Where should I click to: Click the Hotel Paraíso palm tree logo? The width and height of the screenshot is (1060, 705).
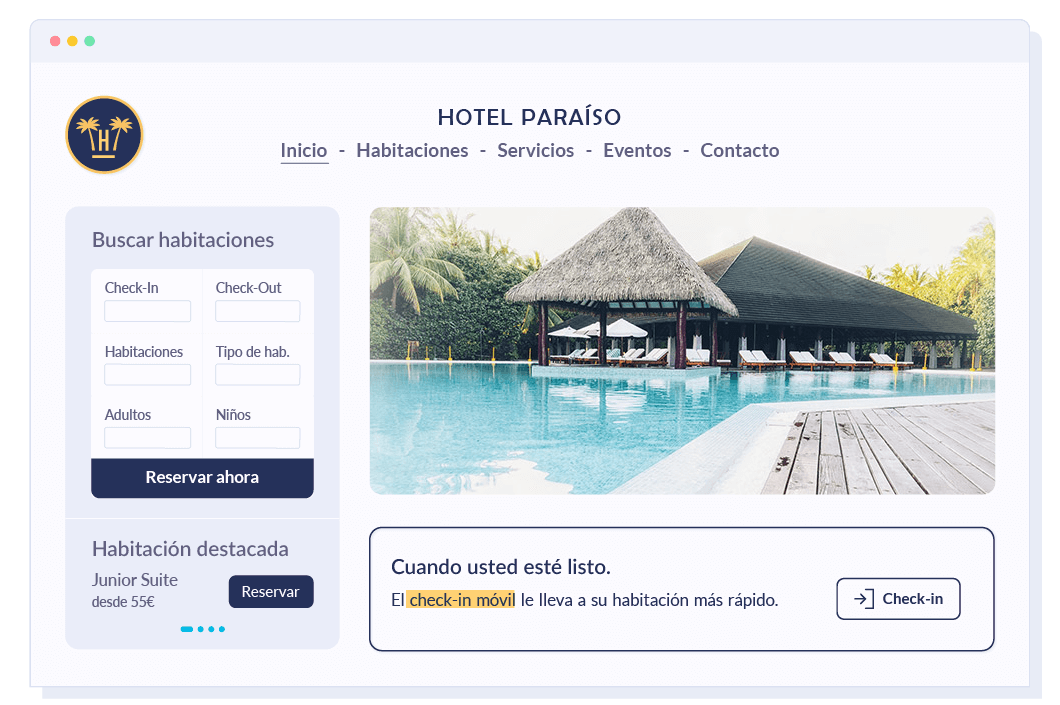104,135
